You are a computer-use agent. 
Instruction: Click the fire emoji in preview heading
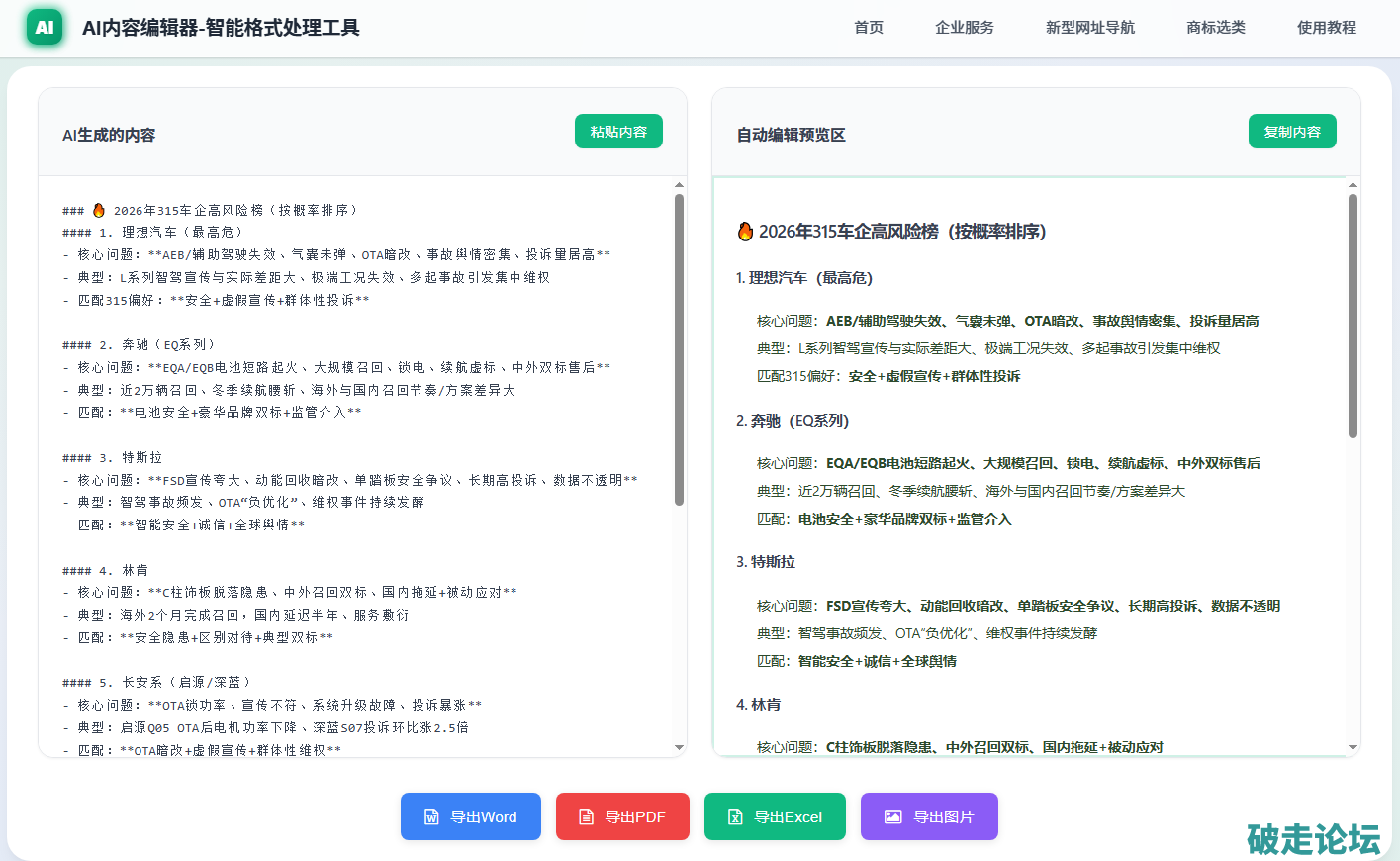745,232
